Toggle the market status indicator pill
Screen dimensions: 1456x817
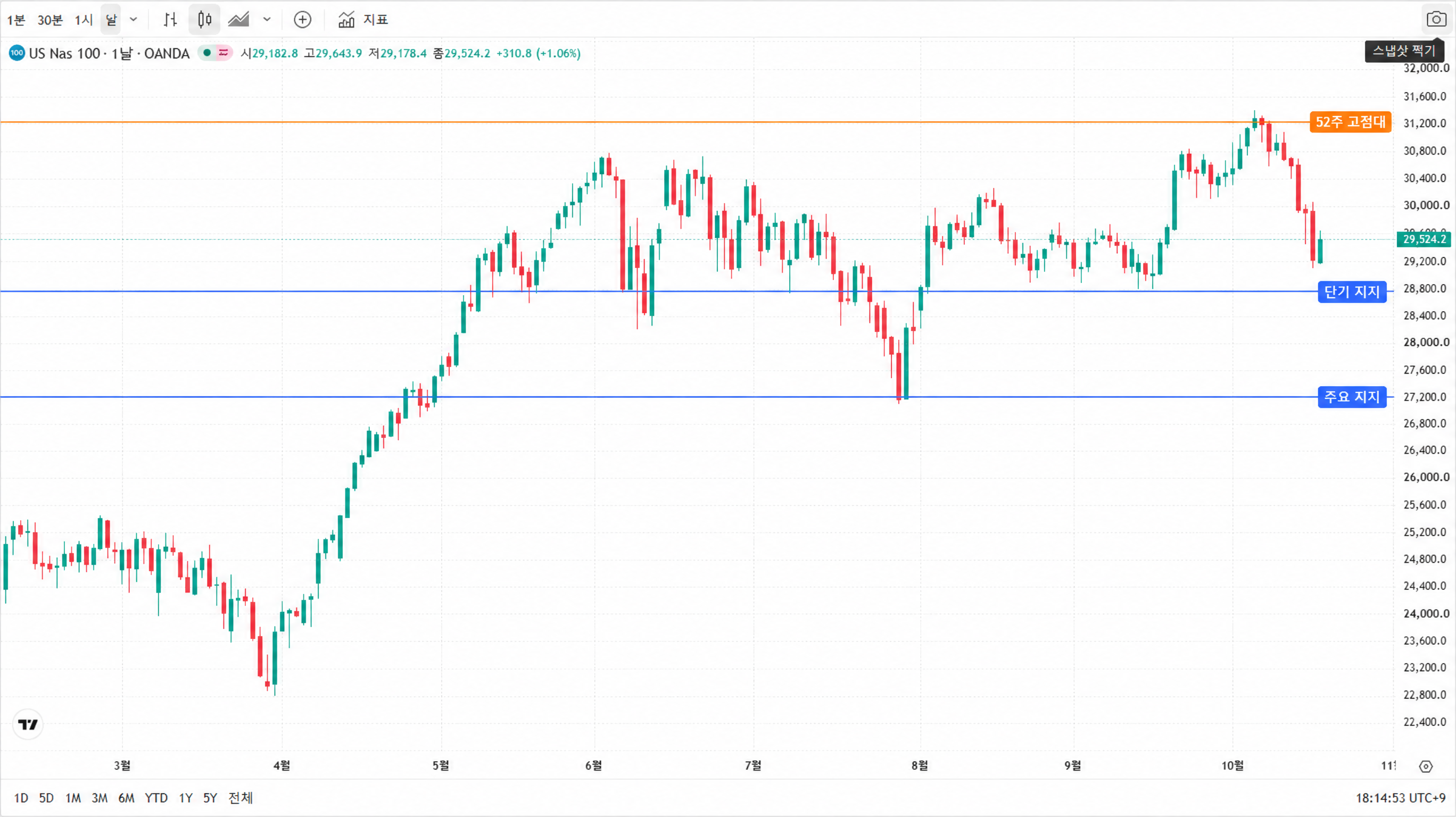pyautogui.click(x=215, y=53)
